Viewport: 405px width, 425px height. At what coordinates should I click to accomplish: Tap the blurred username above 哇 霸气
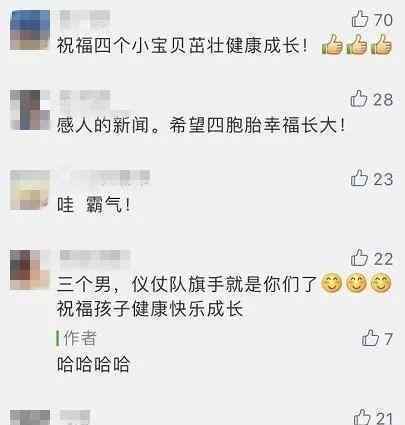coord(104,177)
